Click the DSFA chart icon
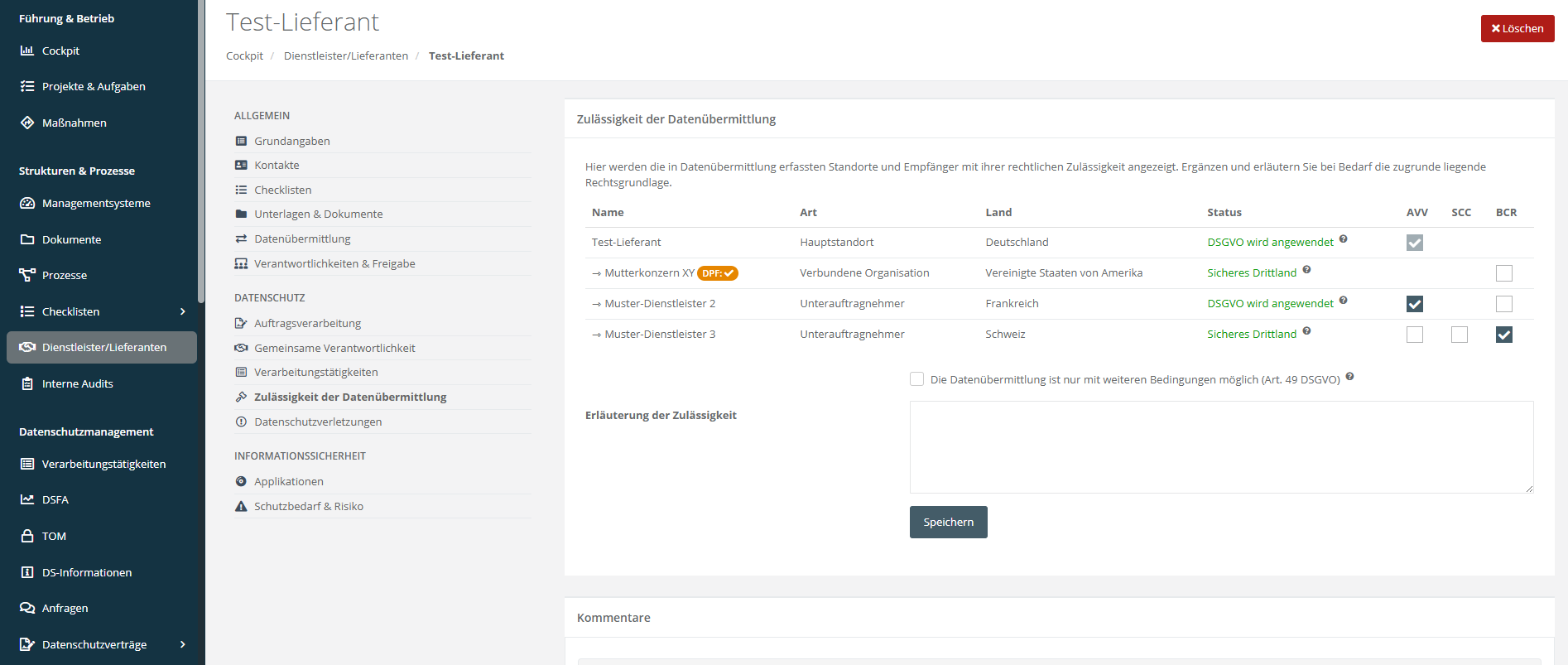Image resolution: width=1568 pixels, height=665 pixels. click(x=26, y=499)
